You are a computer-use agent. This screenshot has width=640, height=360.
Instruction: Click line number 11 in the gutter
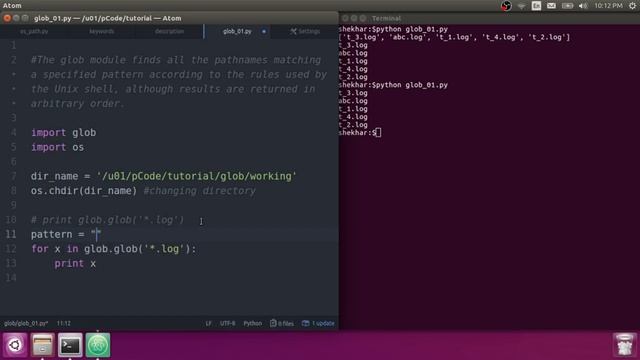[11, 234]
